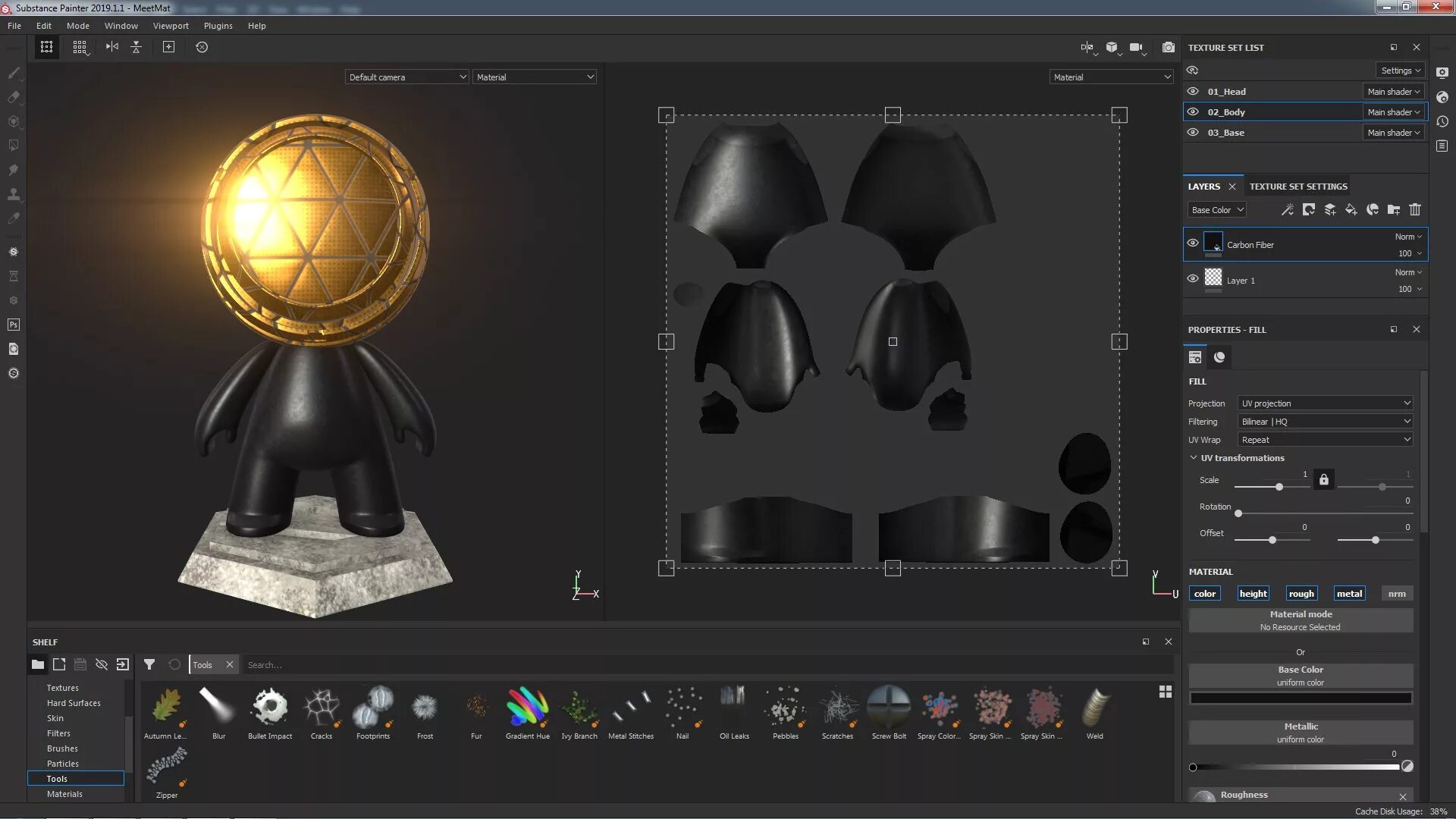Add a new fill layer

(1351, 210)
